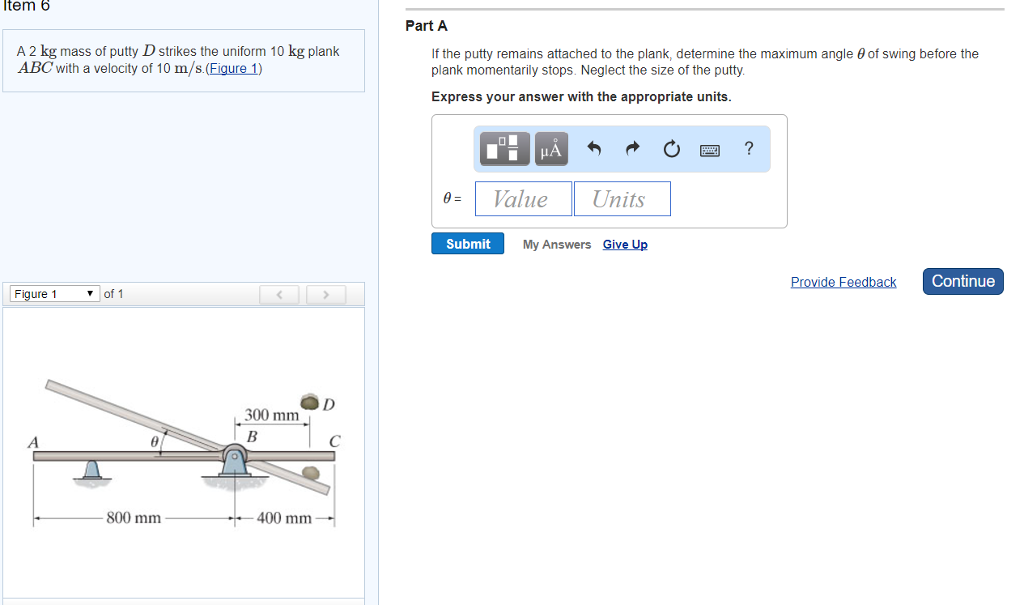The width and height of the screenshot is (1024, 605).
Task: Redo the last answer edit
Action: coord(632,150)
